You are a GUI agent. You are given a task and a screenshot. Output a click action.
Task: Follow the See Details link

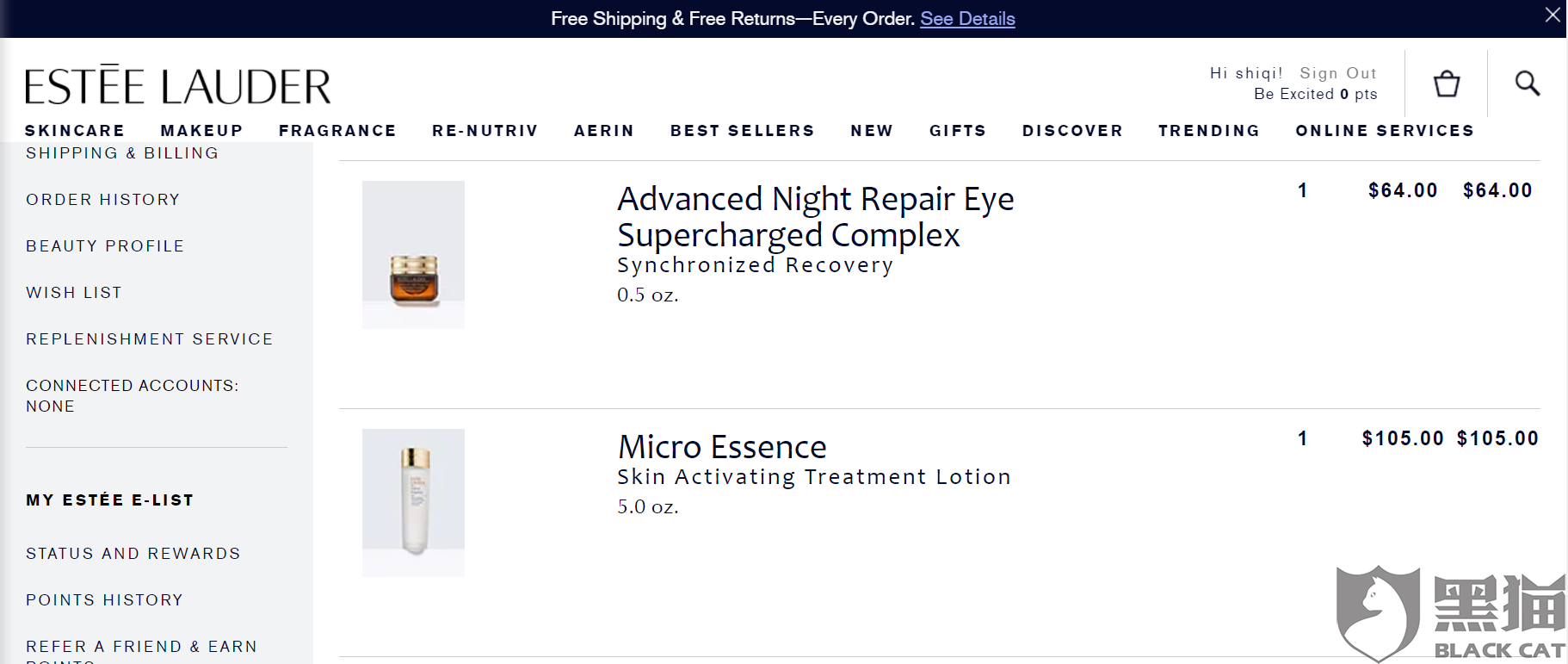pyautogui.click(x=967, y=19)
